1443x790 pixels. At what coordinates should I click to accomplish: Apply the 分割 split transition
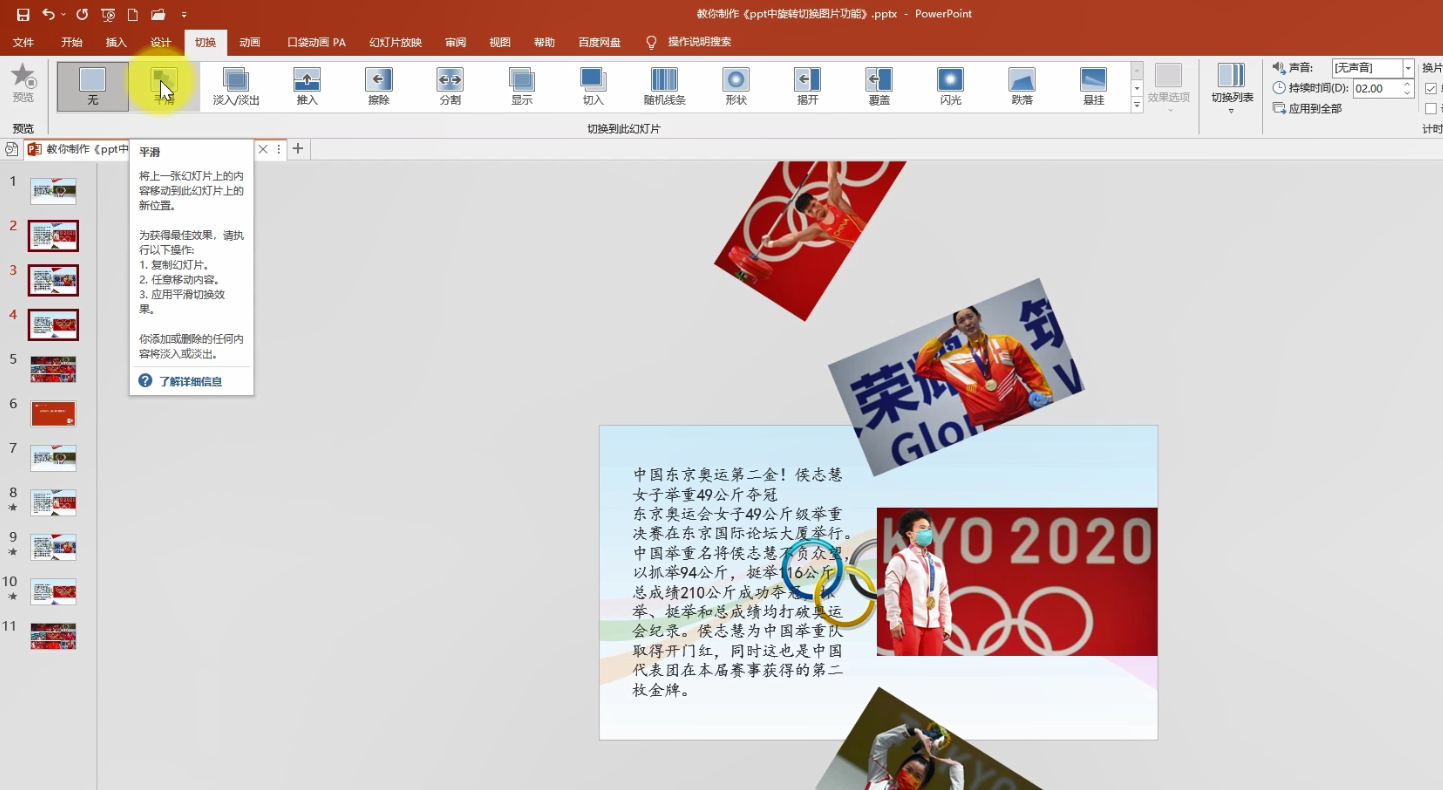coord(450,86)
